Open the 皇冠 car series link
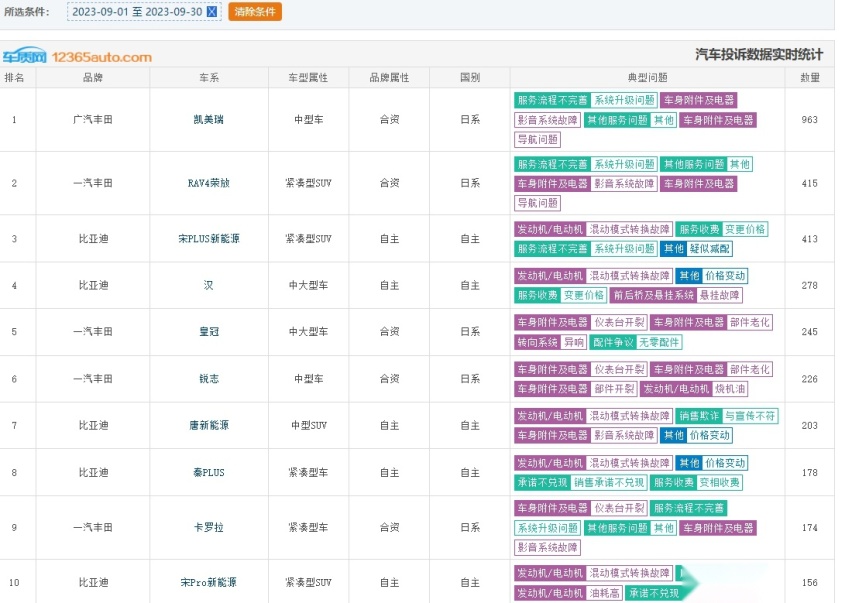 tap(209, 331)
